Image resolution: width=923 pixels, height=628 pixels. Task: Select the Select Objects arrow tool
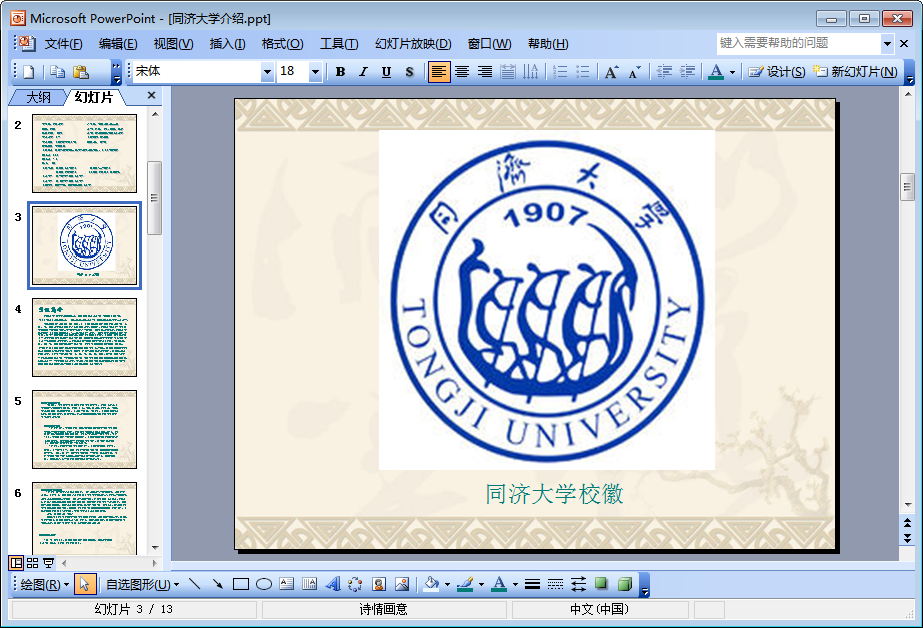coord(84,584)
